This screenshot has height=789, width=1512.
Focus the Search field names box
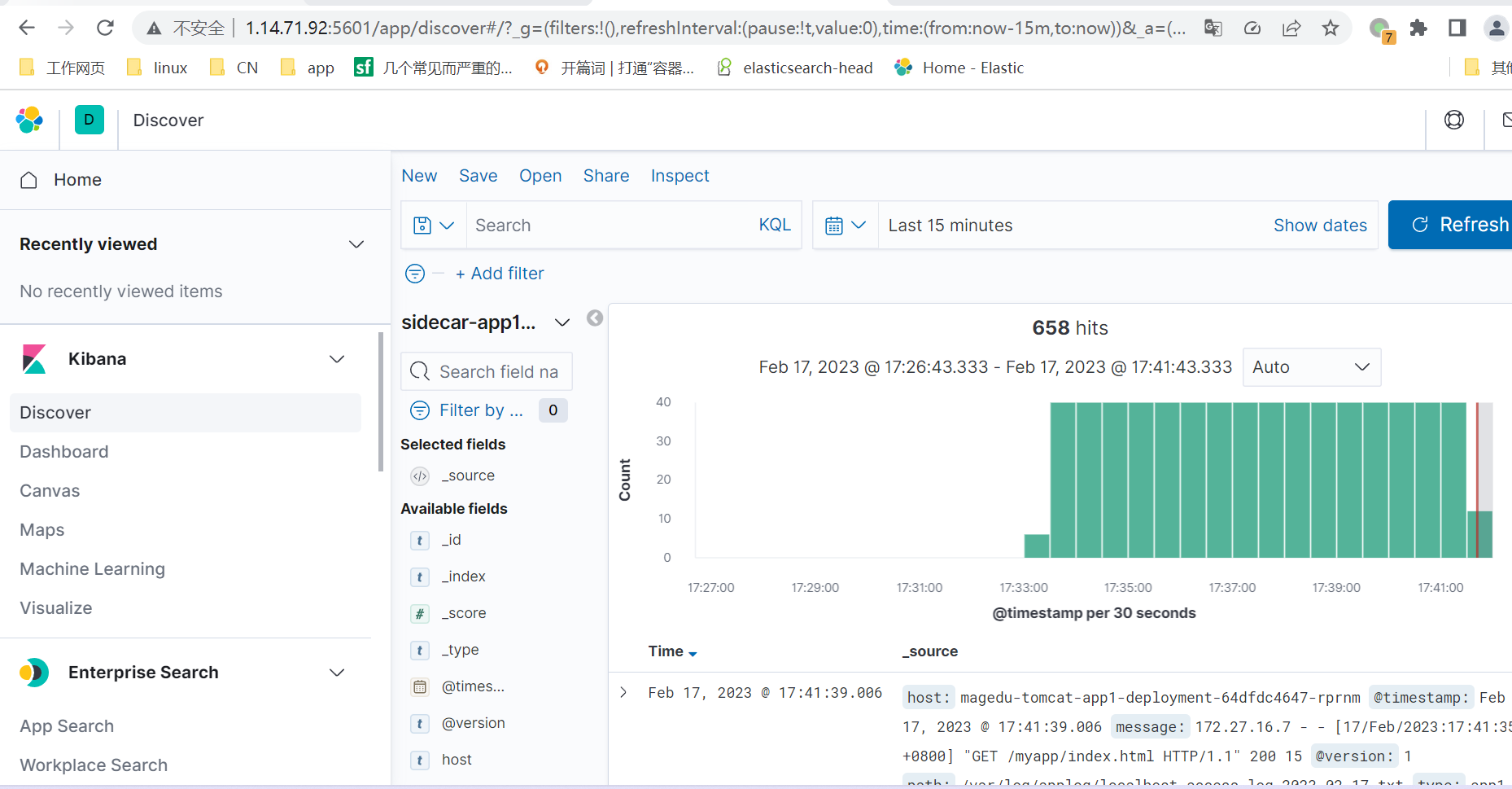tap(487, 371)
